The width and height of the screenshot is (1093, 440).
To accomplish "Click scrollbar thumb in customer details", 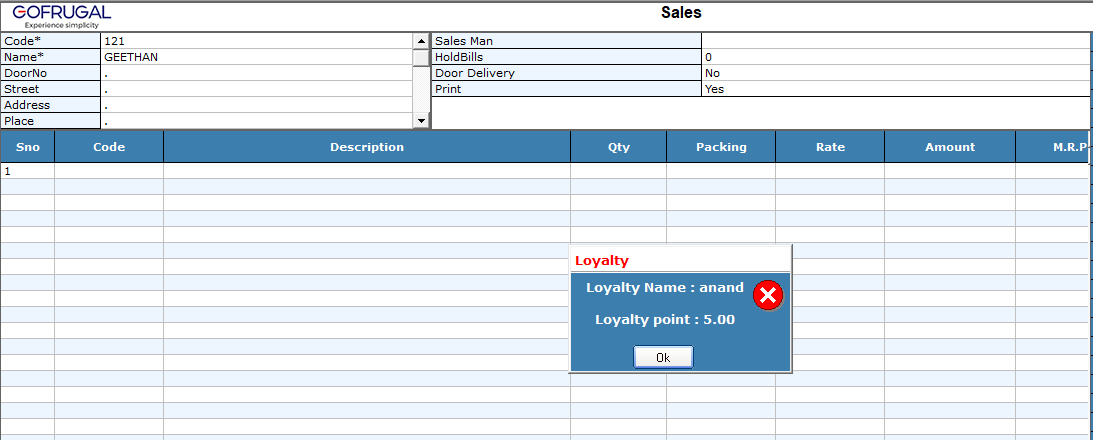I will (x=420, y=58).
